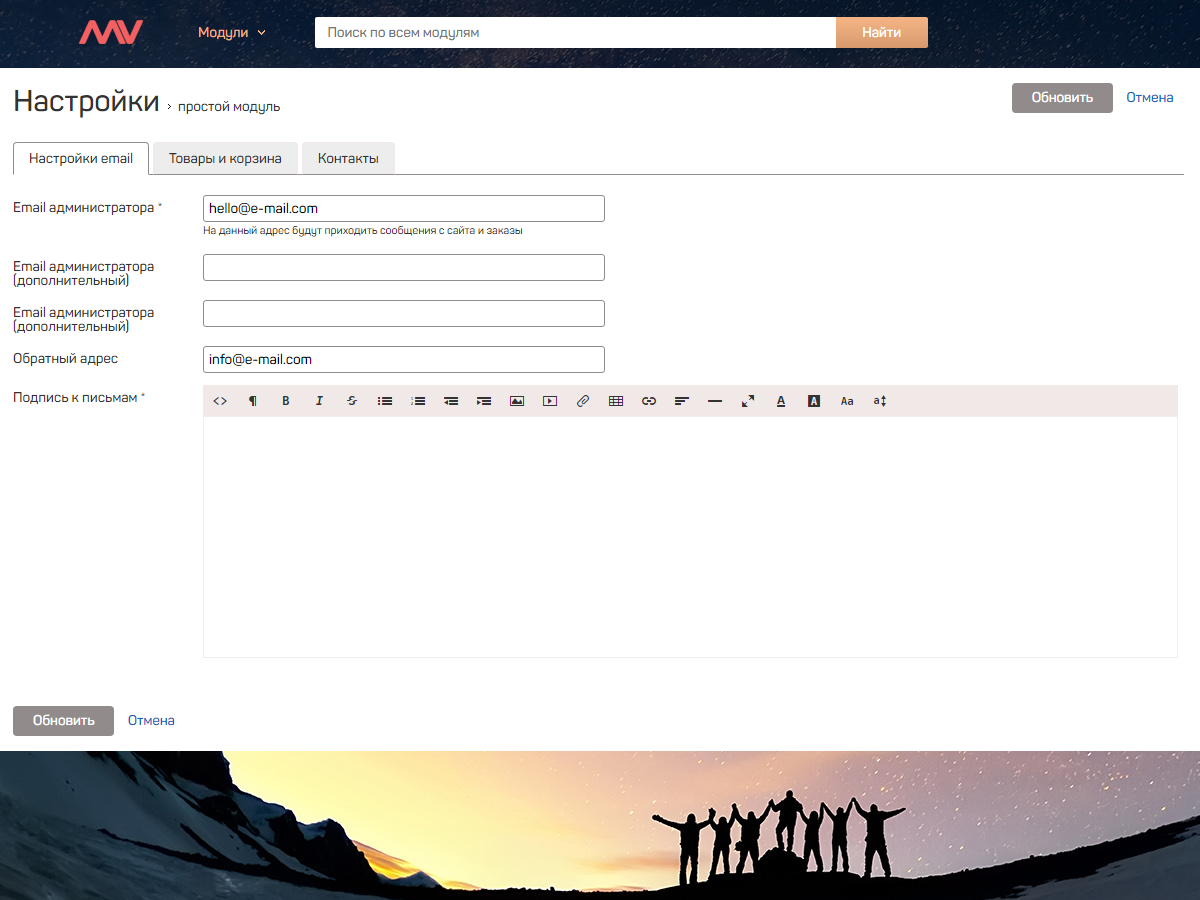Insert an image into the signature
This screenshot has width=1200, height=900.
pos(517,401)
